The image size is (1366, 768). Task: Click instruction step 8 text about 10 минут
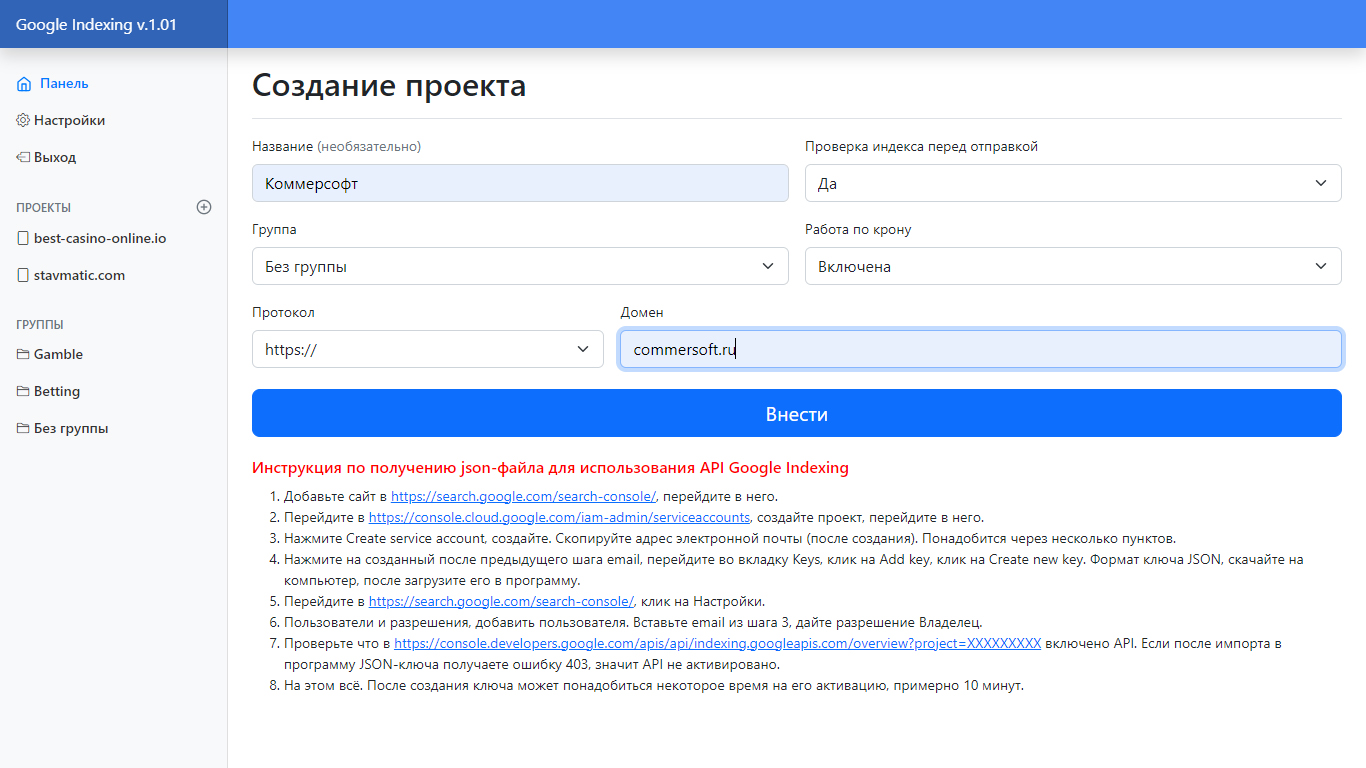[654, 685]
